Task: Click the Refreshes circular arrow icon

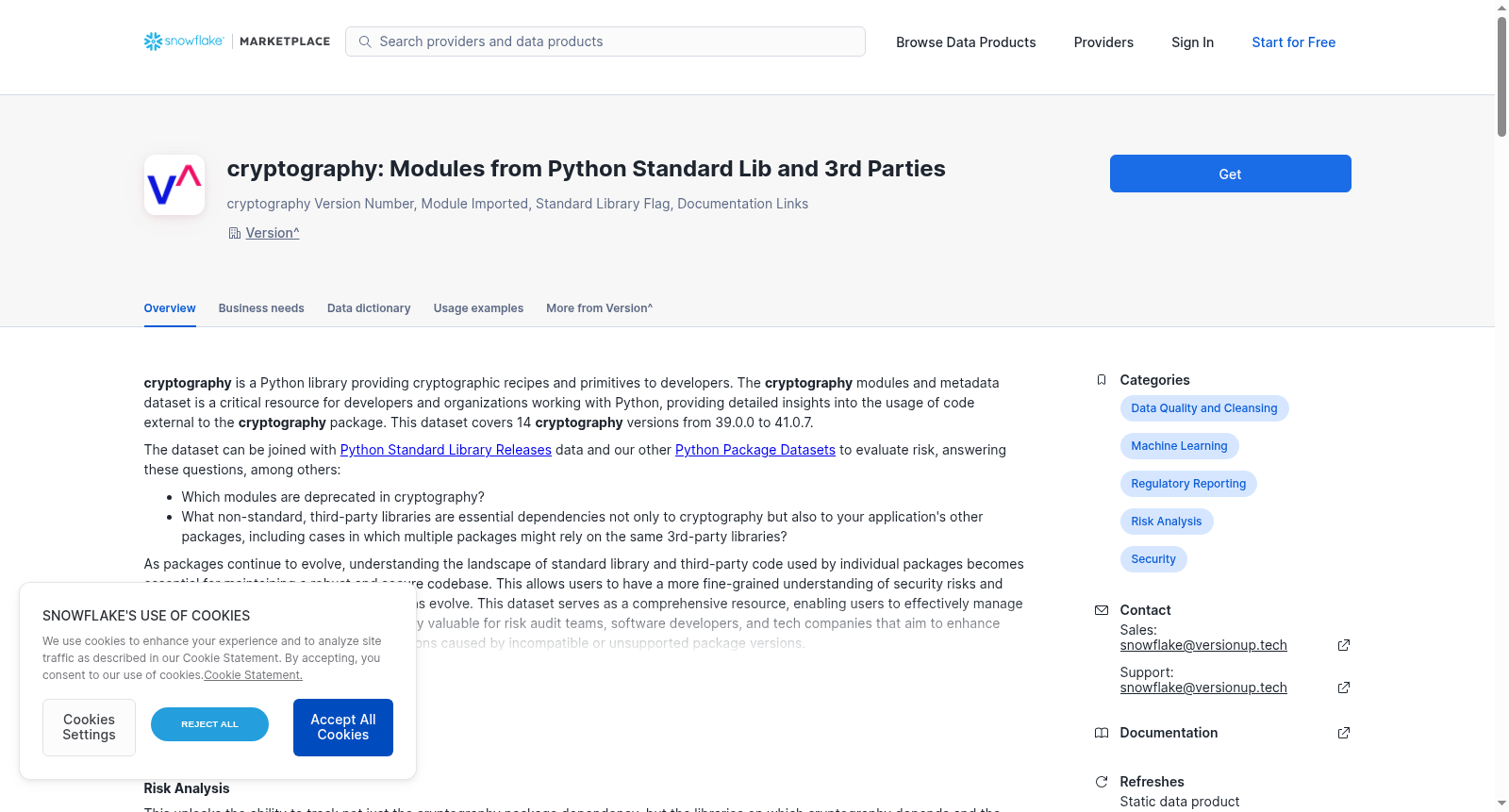Action: point(1102,782)
